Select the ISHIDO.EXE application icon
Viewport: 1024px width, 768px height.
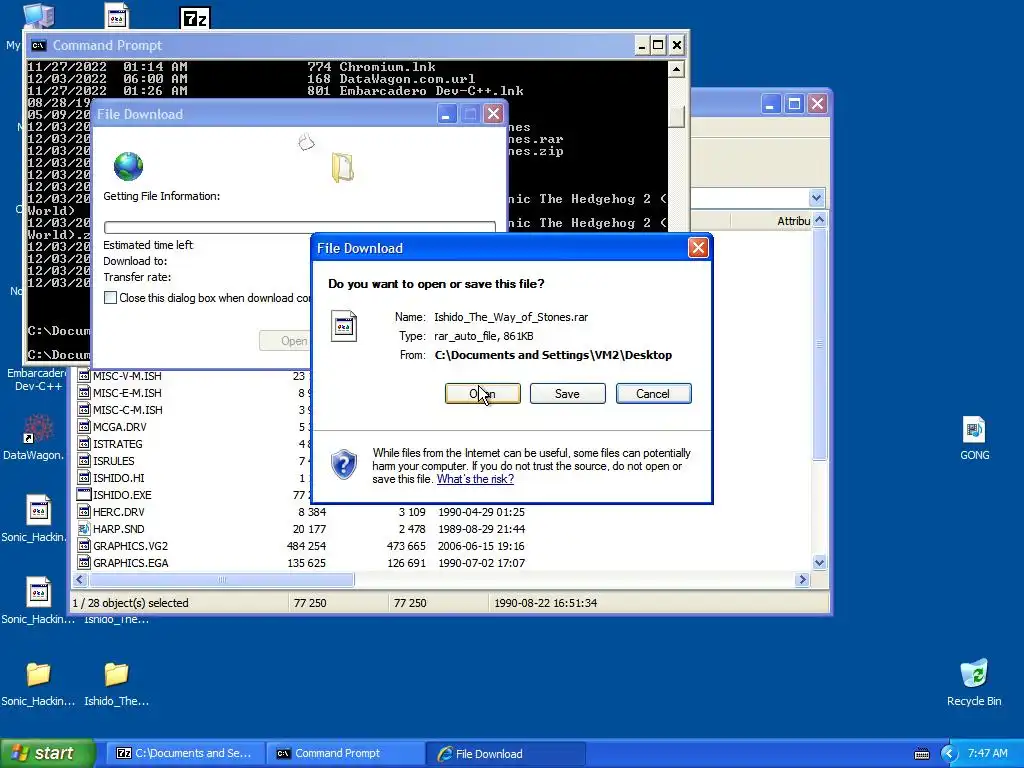[84, 495]
